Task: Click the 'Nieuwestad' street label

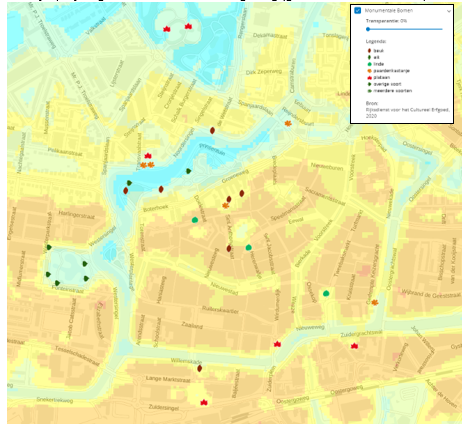Action: point(224,289)
